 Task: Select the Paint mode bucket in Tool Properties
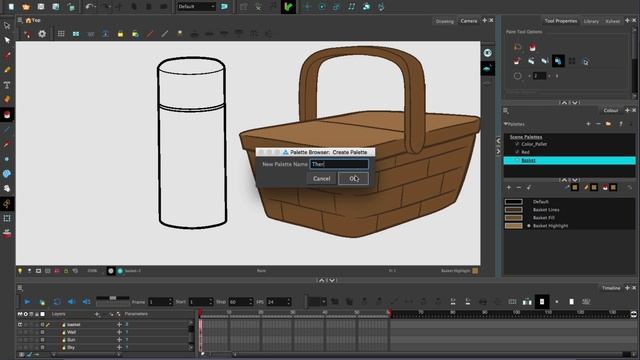pos(532,47)
